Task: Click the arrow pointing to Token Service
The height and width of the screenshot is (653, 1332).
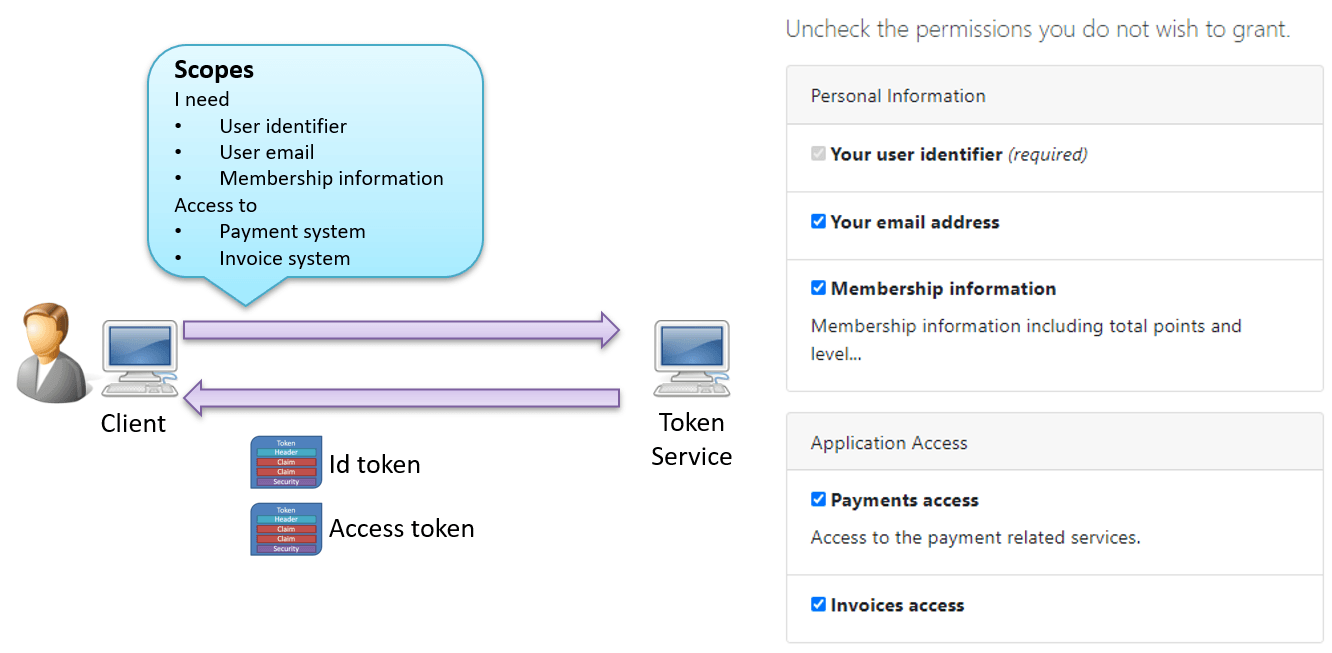Action: [400, 329]
